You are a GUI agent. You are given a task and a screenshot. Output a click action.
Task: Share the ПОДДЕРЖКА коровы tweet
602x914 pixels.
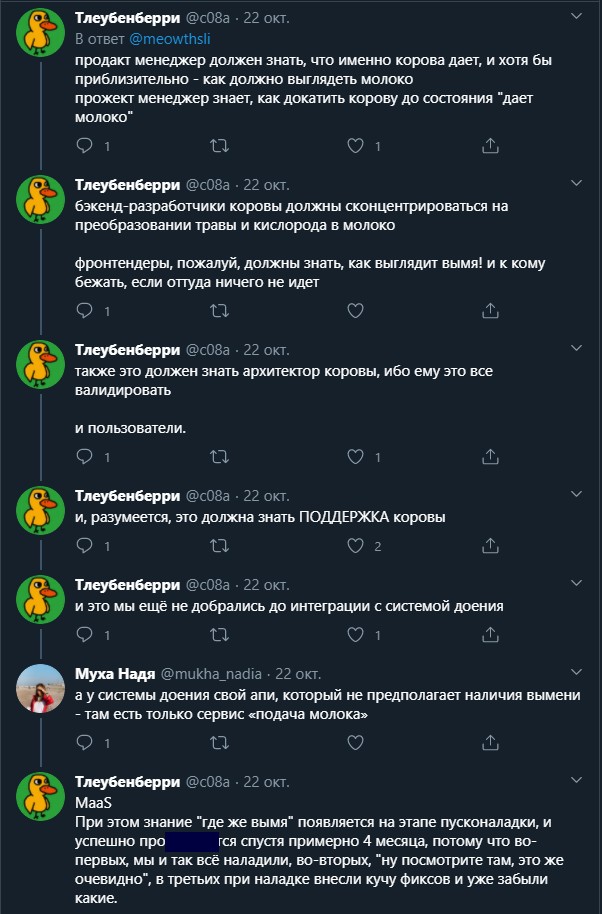(490, 546)
